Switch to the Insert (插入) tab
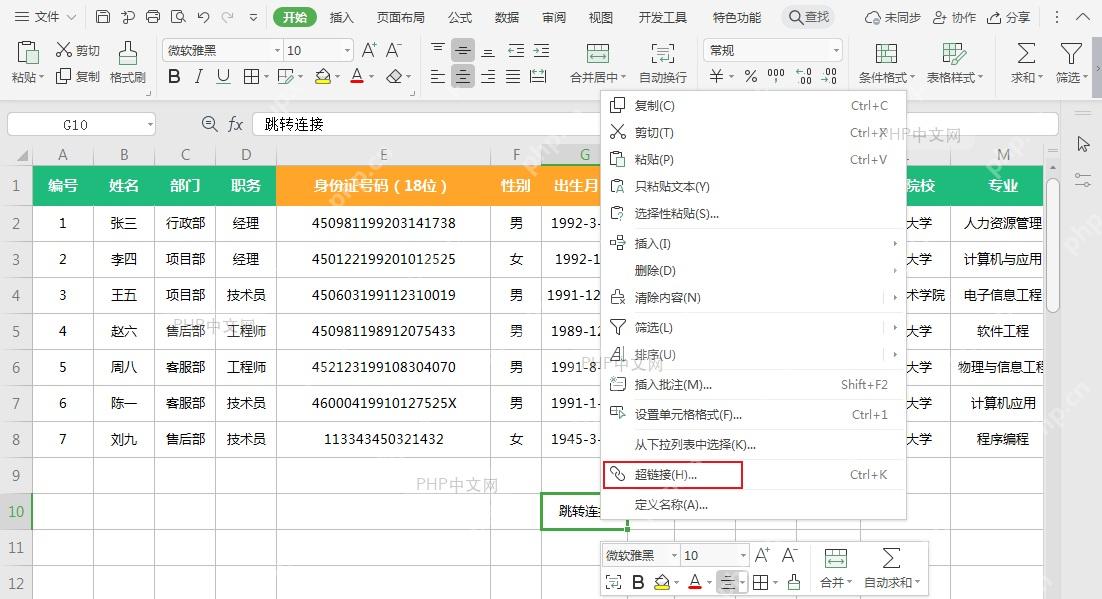The width and height of the screenshot is (1102, 599). tap(342, 17)
